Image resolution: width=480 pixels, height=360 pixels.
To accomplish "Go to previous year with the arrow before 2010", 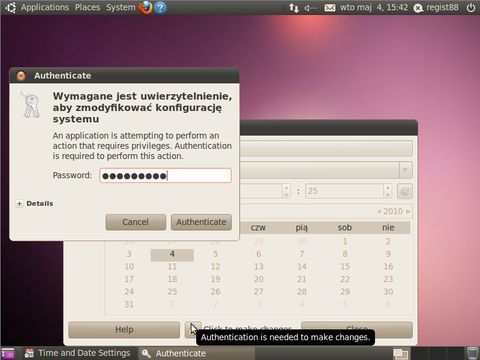I will [x=379, y=211].
